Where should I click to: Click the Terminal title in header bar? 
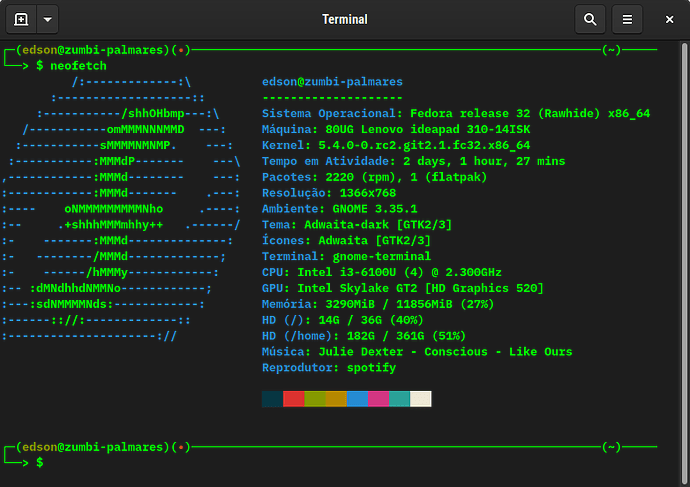click(345, 19)
